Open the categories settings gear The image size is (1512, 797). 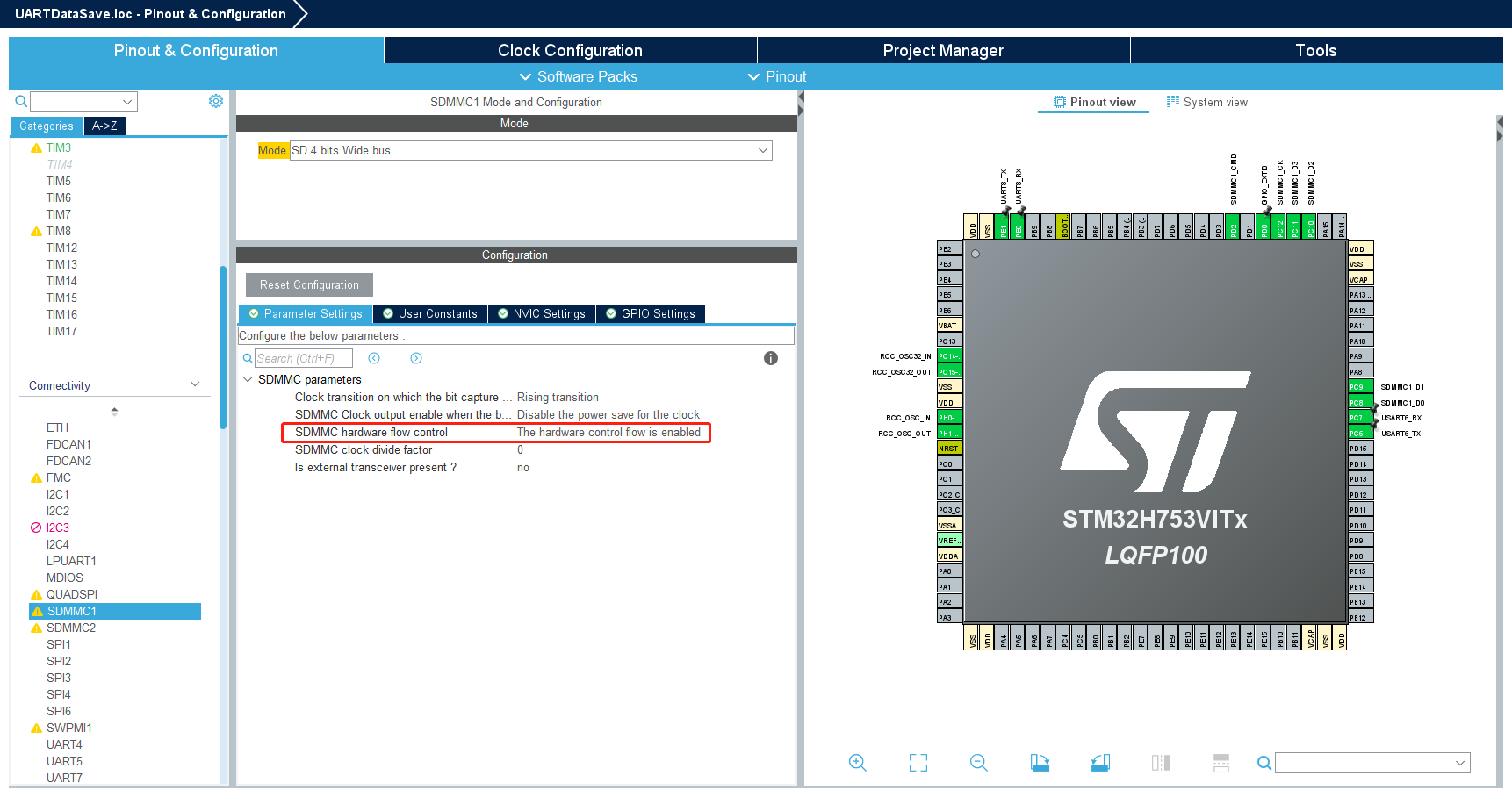coord(216,101)
